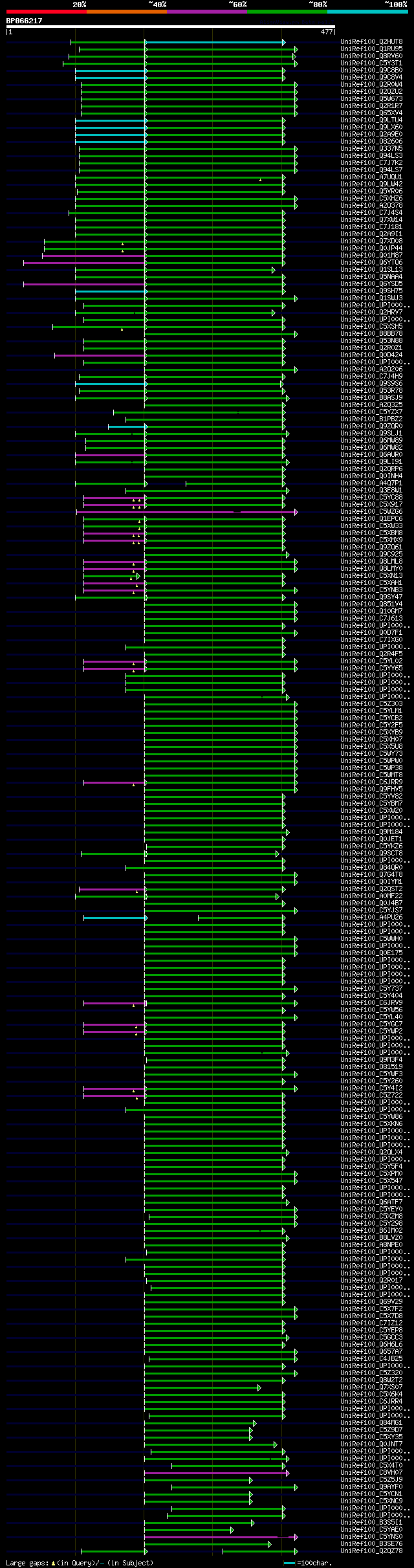Select UniRef100_Q9SH75 label
Screen dimensions: 414x1568
point(371,291)
